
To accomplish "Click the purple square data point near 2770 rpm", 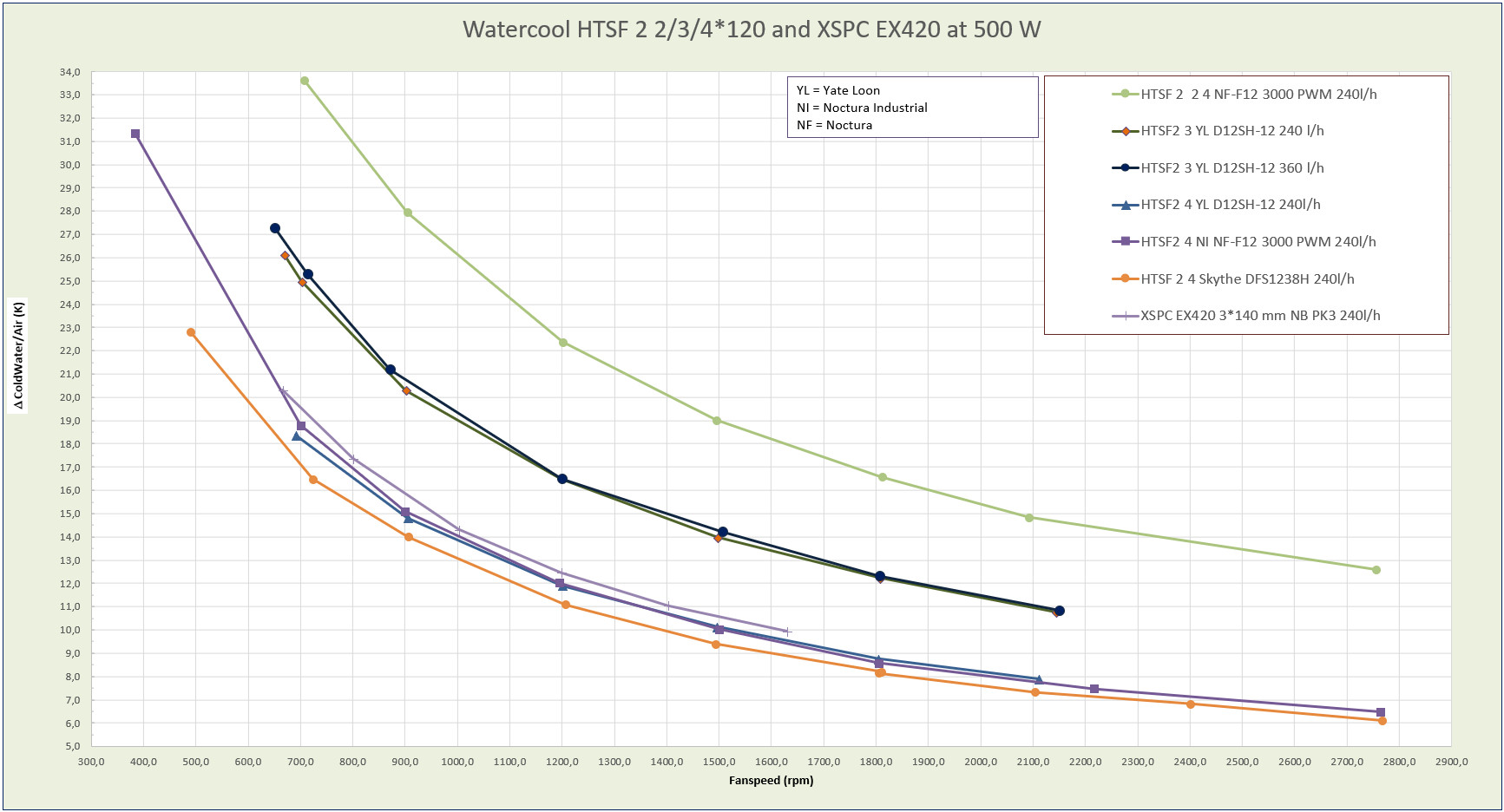I will (x=1381, y=712).
